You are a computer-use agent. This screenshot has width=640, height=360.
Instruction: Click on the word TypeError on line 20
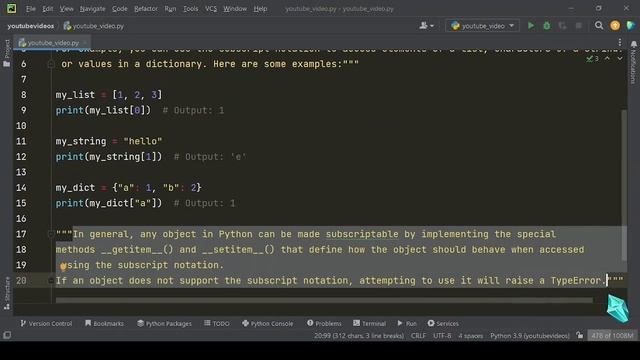576,280
